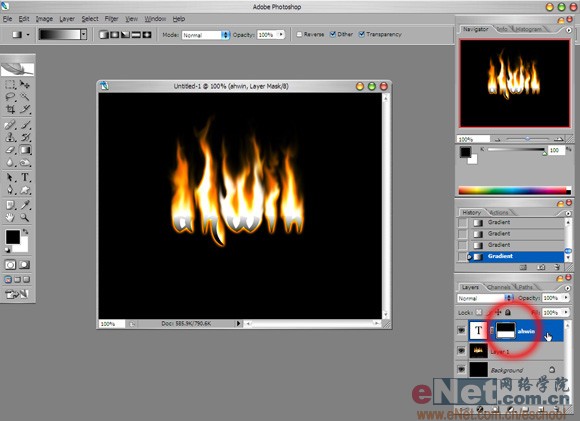Choose the radial gradient style icon

point(115,35)
